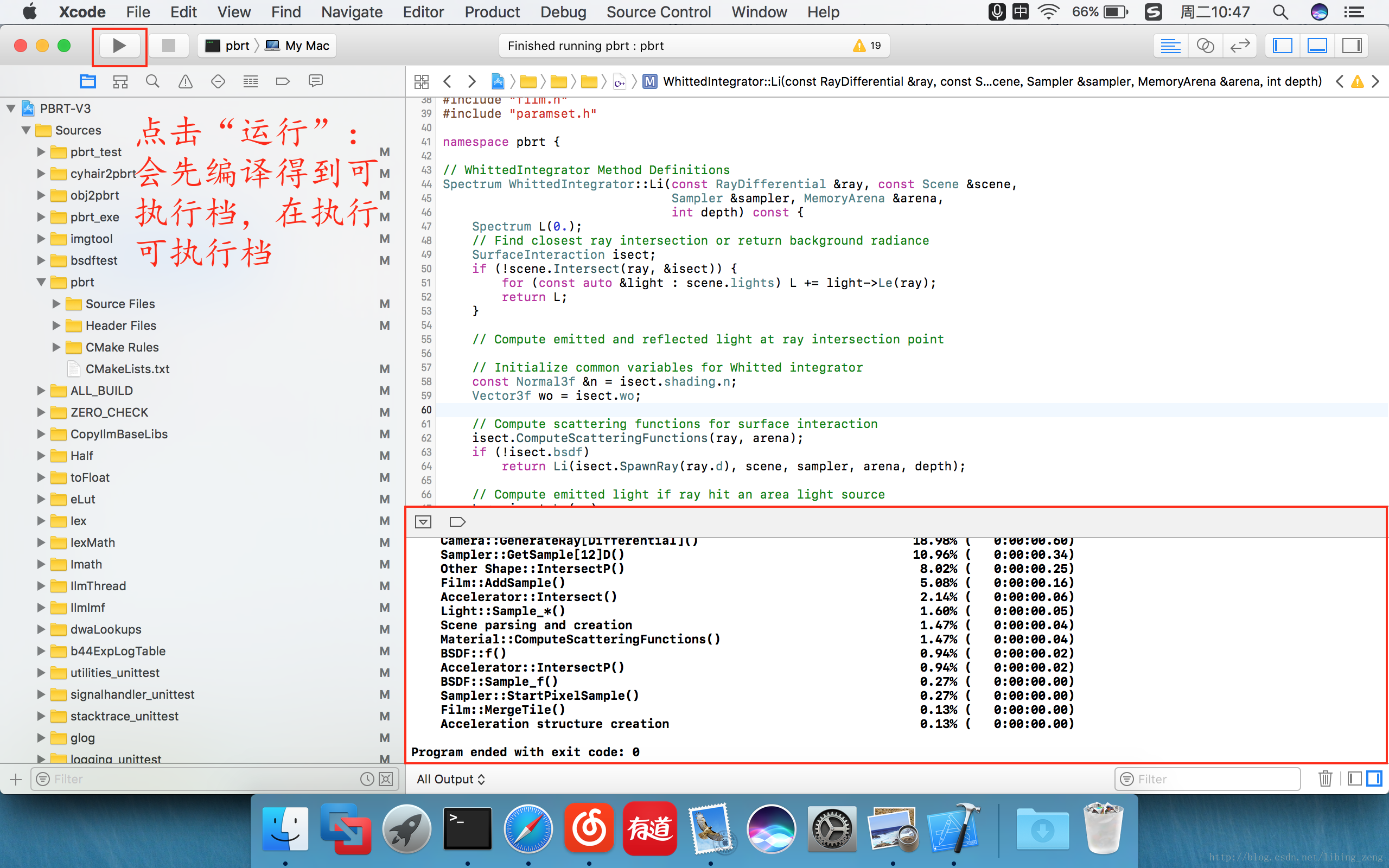Open the Debug navigator icon
Viewport: 1389px width, 868px height.
click(251, 81)
